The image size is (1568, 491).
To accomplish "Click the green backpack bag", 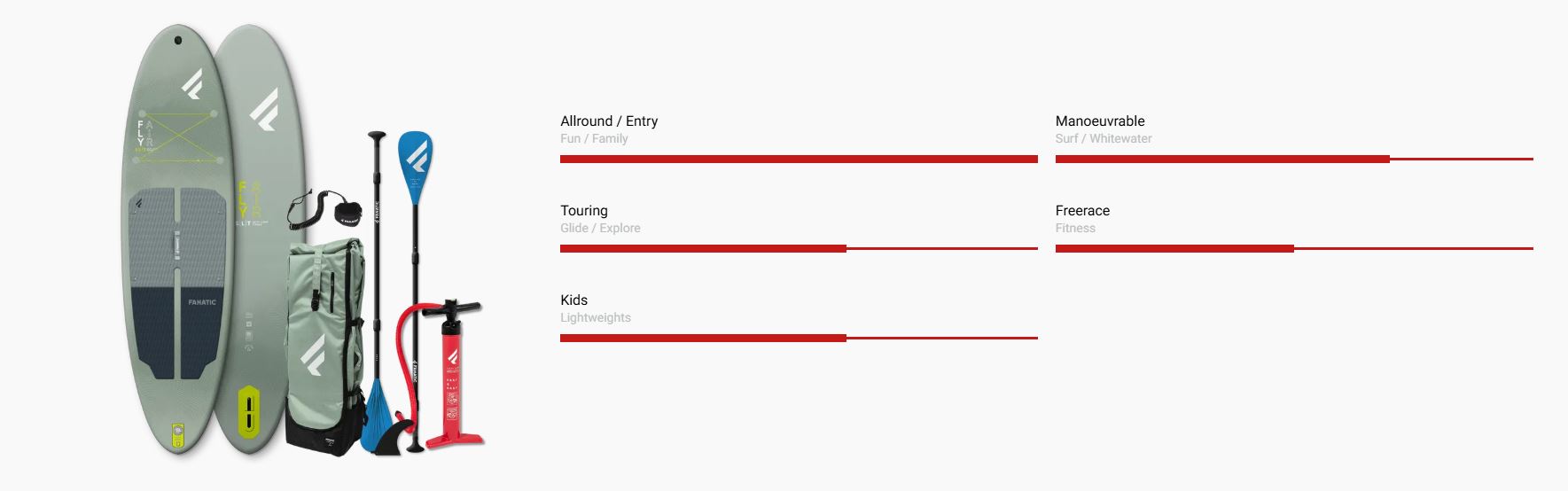I will (x=325, y=346).
